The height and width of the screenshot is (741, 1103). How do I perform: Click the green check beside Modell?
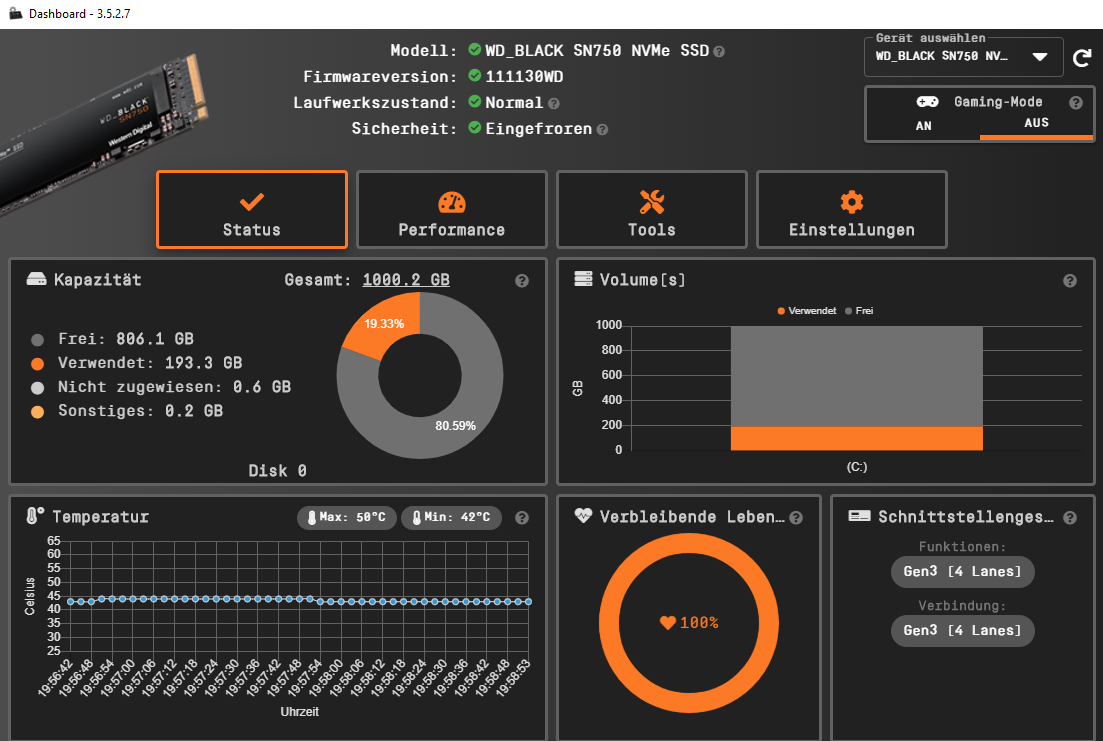[475, 49]
